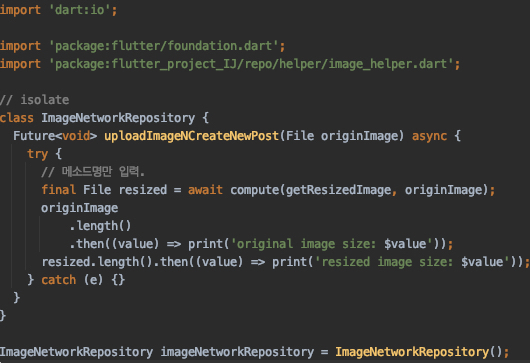Click the 'package:flutter/foundation.dart' import string
The width and height of the screenshot is (530, 363).
(x=164, y=46)
